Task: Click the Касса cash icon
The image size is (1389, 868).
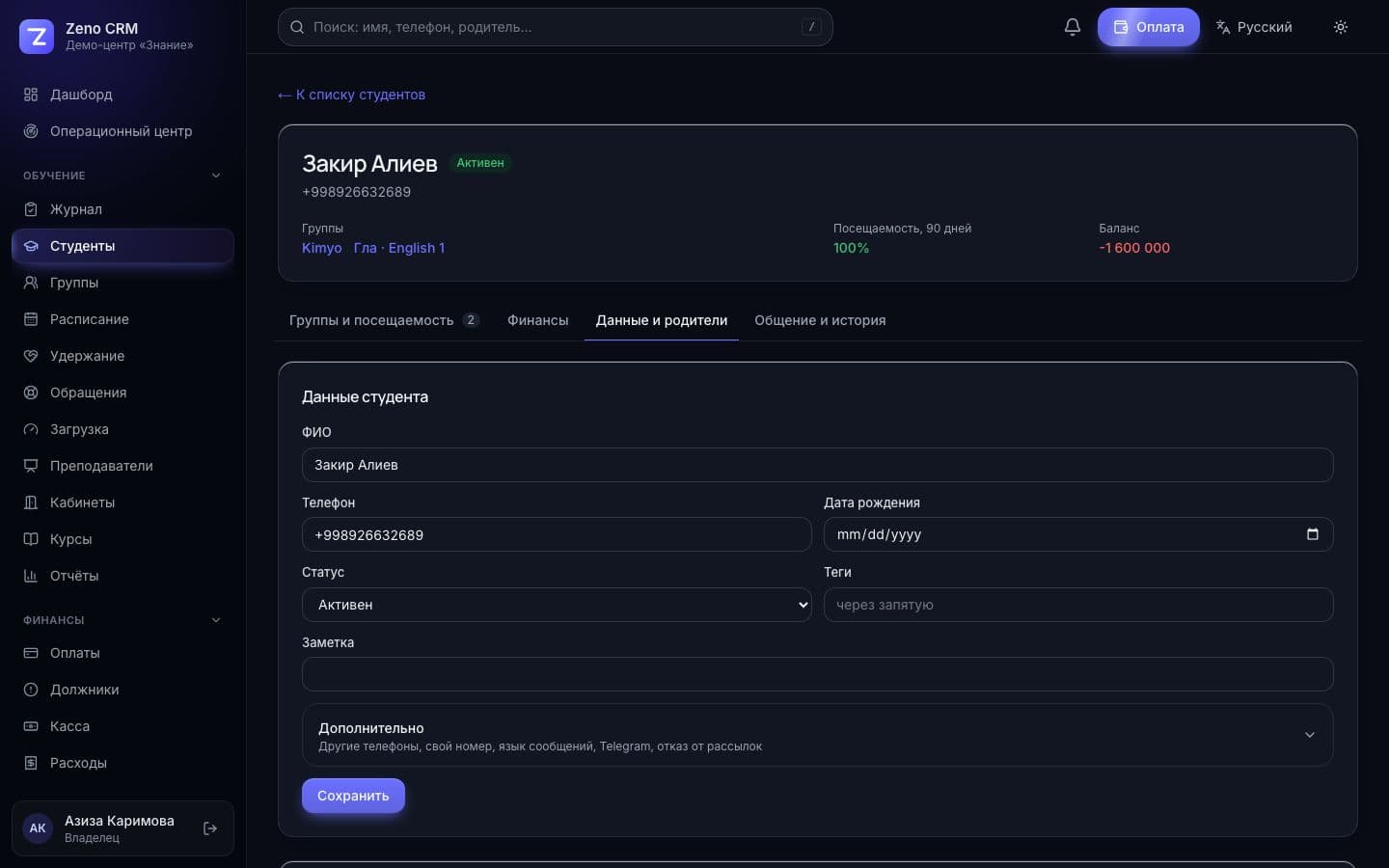Action: click(x=31, y=726)
